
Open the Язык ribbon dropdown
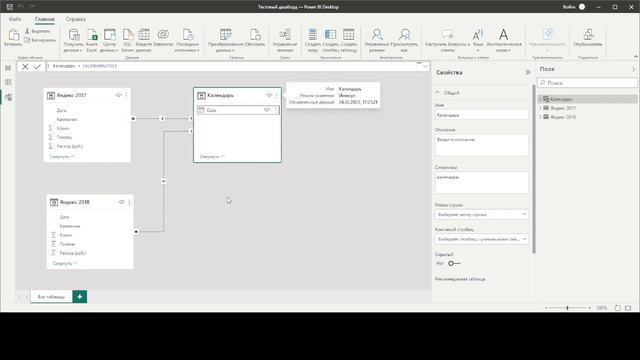(478, 40)
